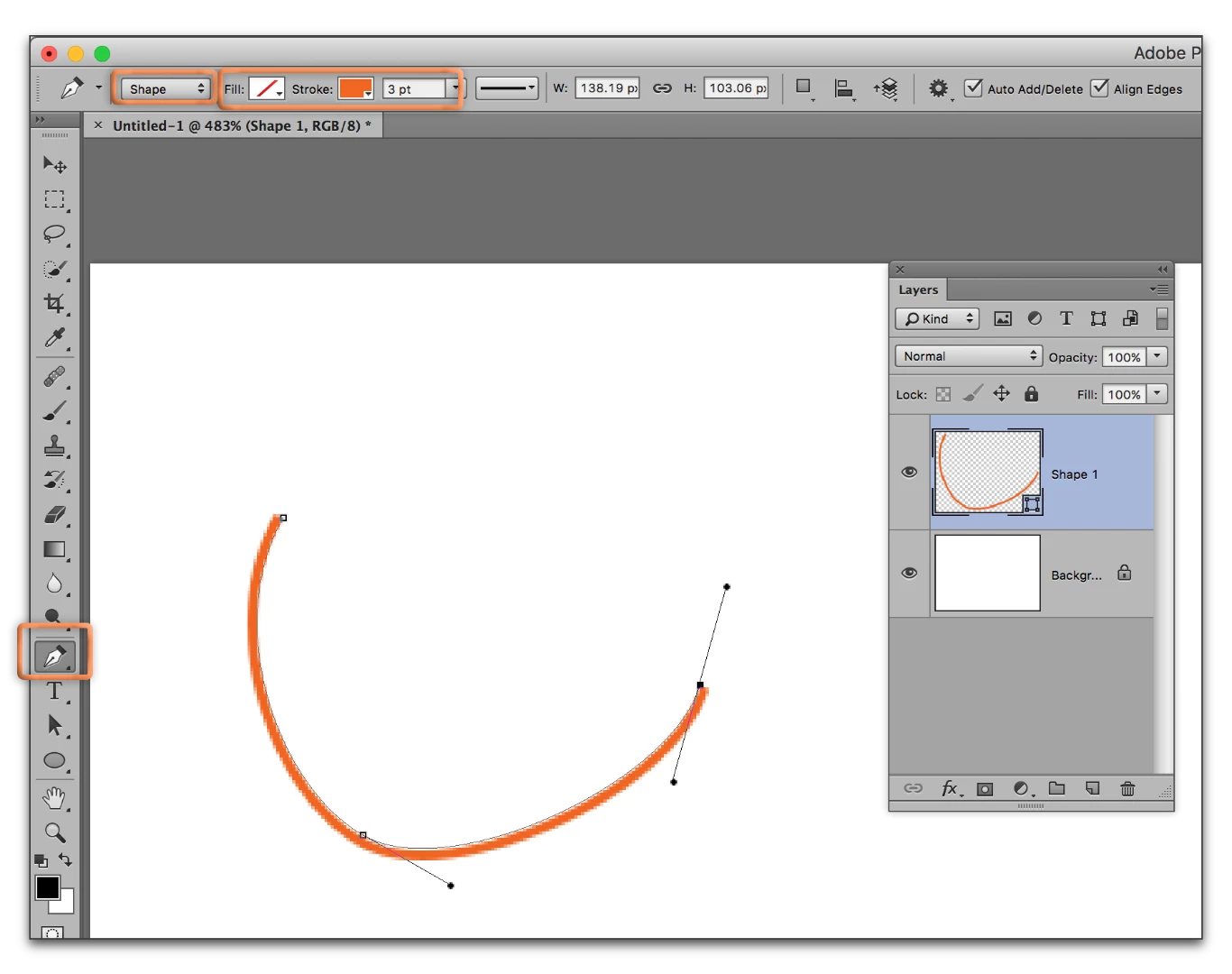Toggle lock position
Screen dimensions: 1232x974
point(1001,393)
